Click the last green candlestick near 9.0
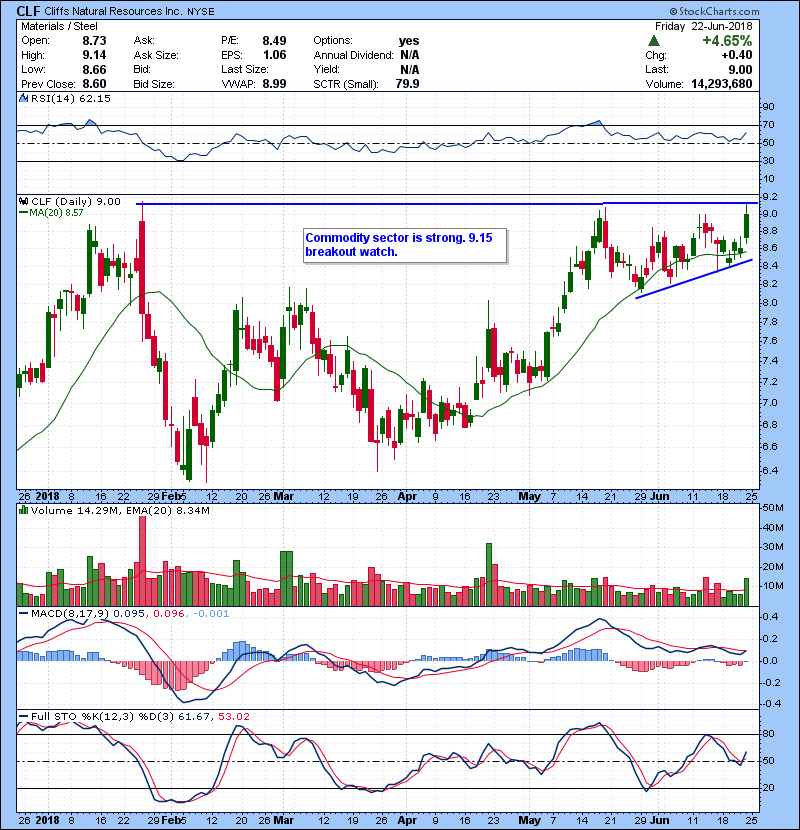This screenshot has width=800, height=830. [x=747, y=225]
